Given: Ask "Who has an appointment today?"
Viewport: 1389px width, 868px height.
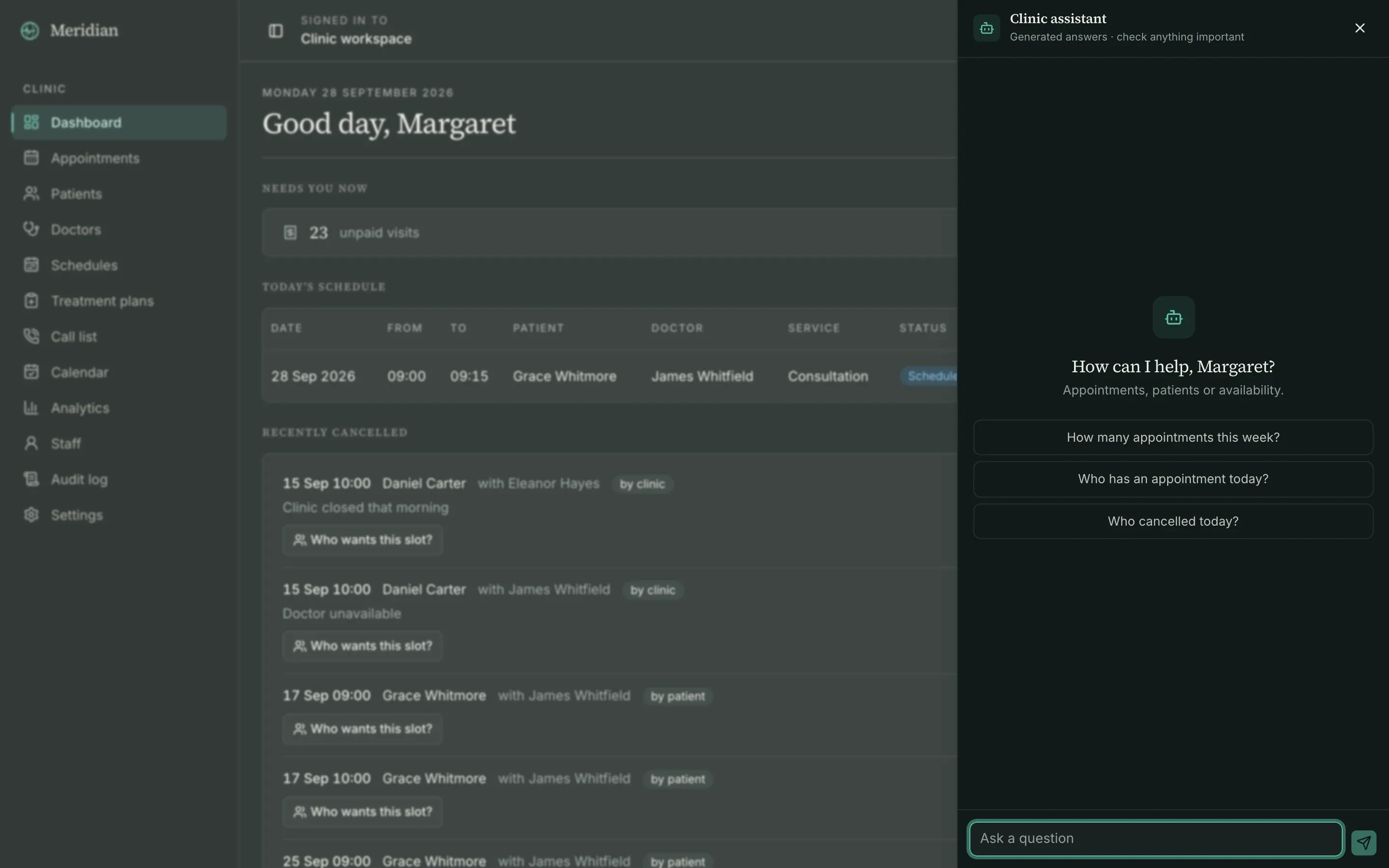Looking at the screenshot, I should [x=1173, y=479].
